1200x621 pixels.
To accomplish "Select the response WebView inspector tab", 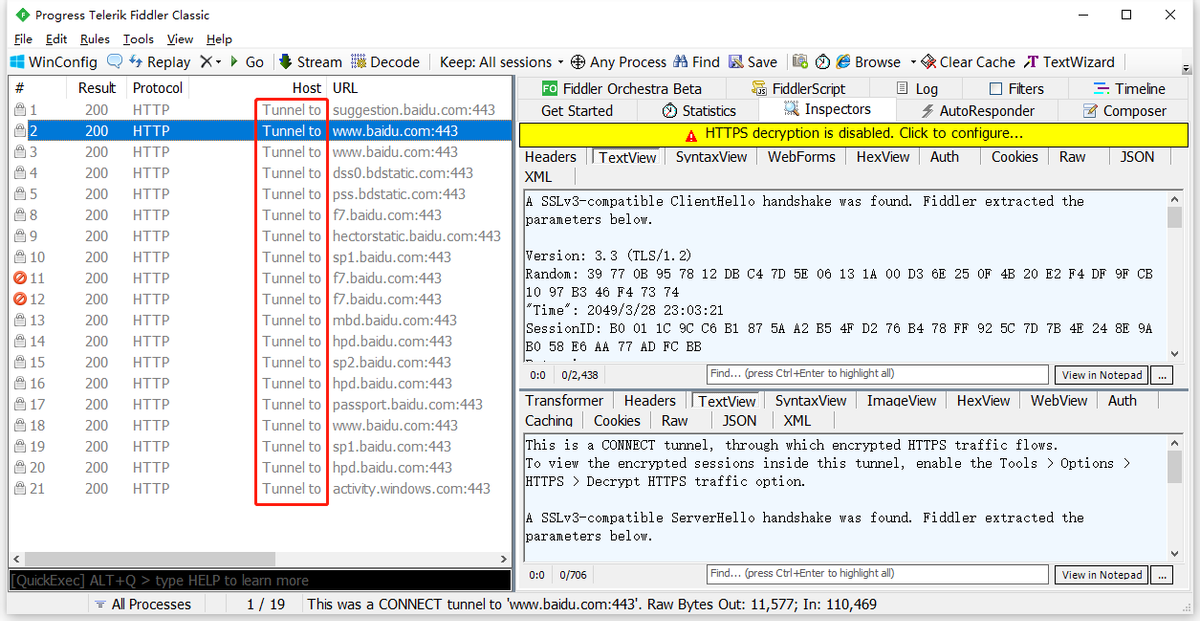I will pos(1059,401).
